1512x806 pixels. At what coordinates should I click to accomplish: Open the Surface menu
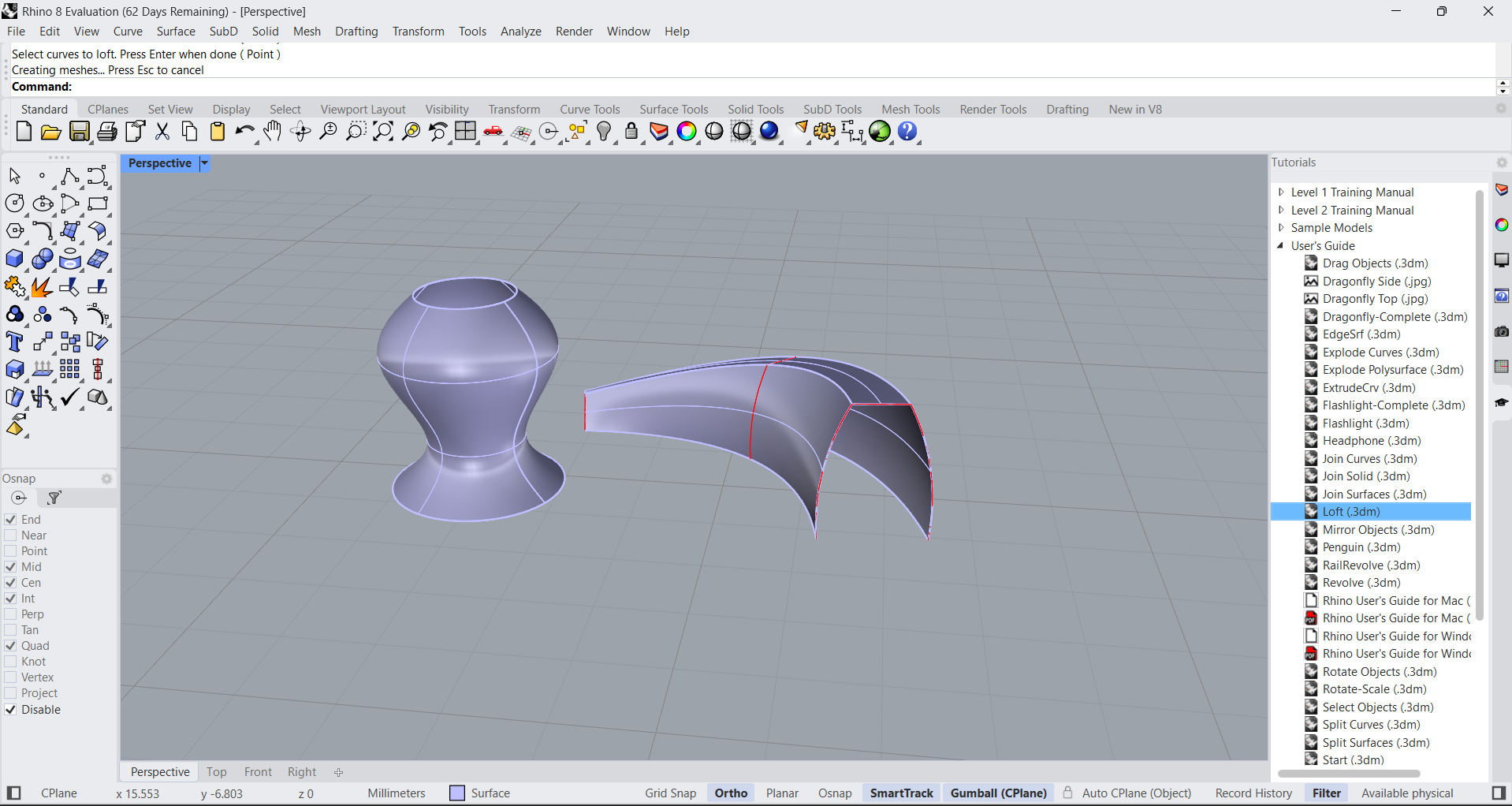[x=175, y=32]
